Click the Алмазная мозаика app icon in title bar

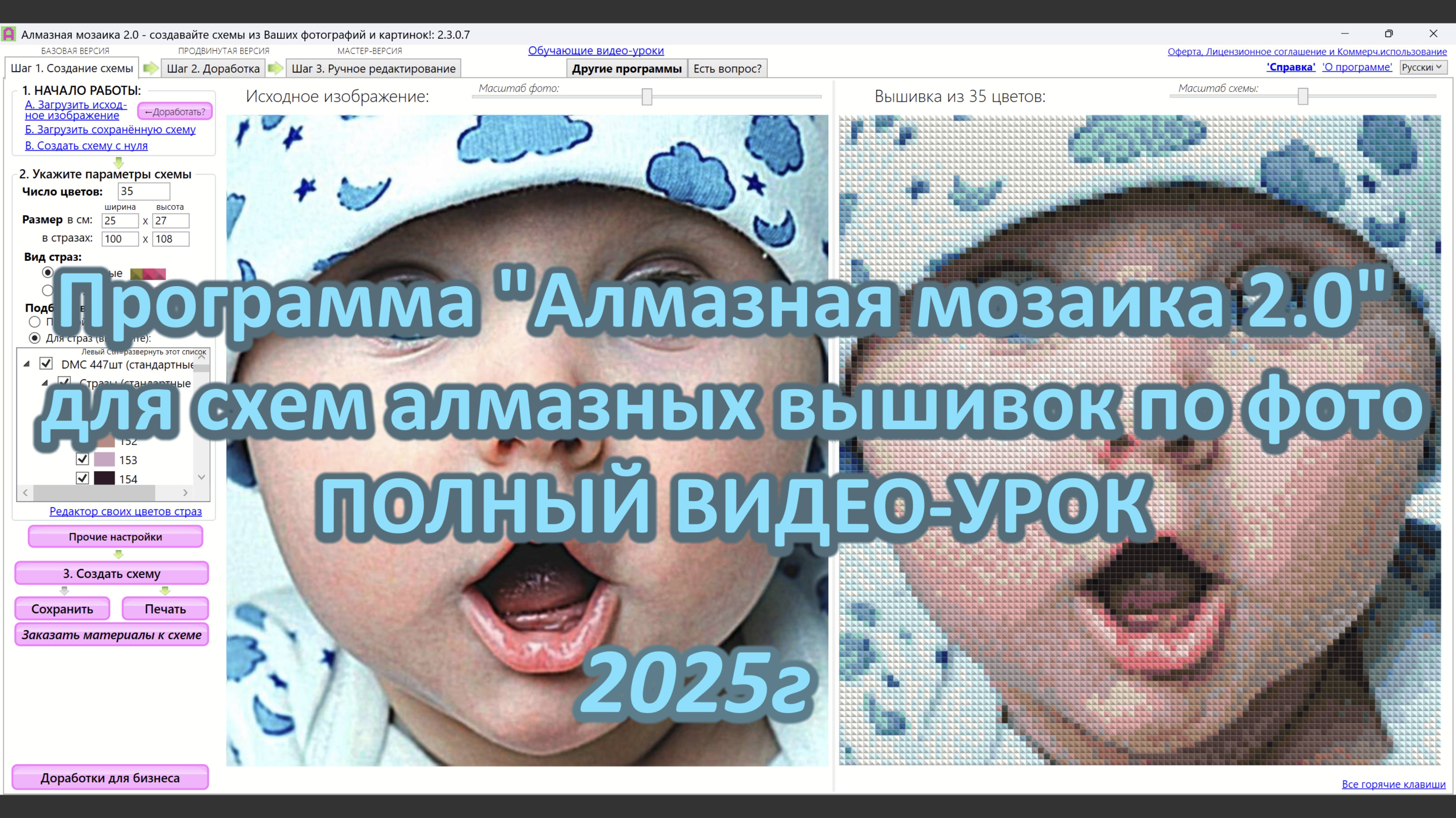tap(9, 34)
